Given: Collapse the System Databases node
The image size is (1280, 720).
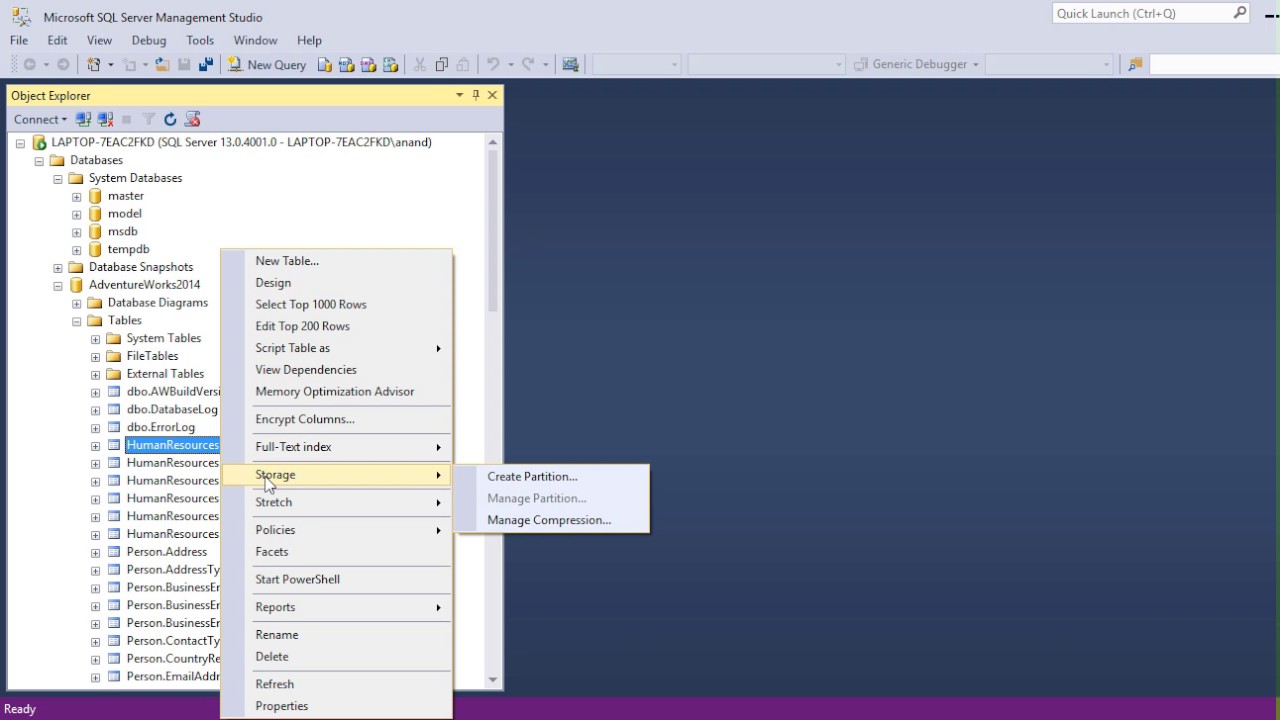Looking at the screenshot, I should pyautogui.click(x=58, y=179).
